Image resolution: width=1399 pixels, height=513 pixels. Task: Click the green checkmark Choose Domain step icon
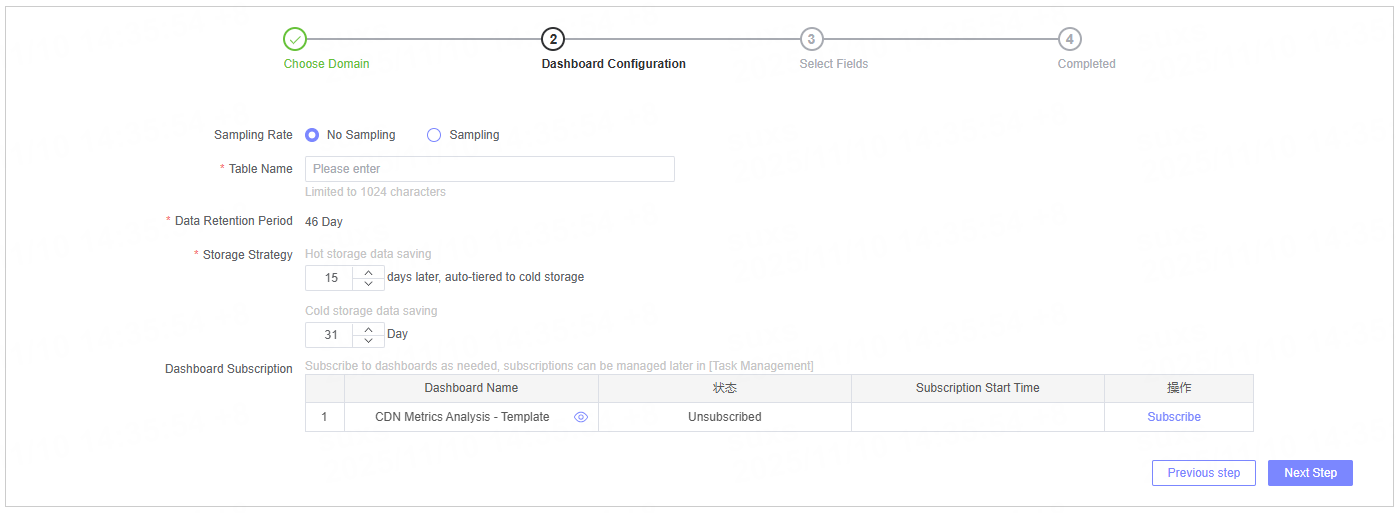point(295,39)
